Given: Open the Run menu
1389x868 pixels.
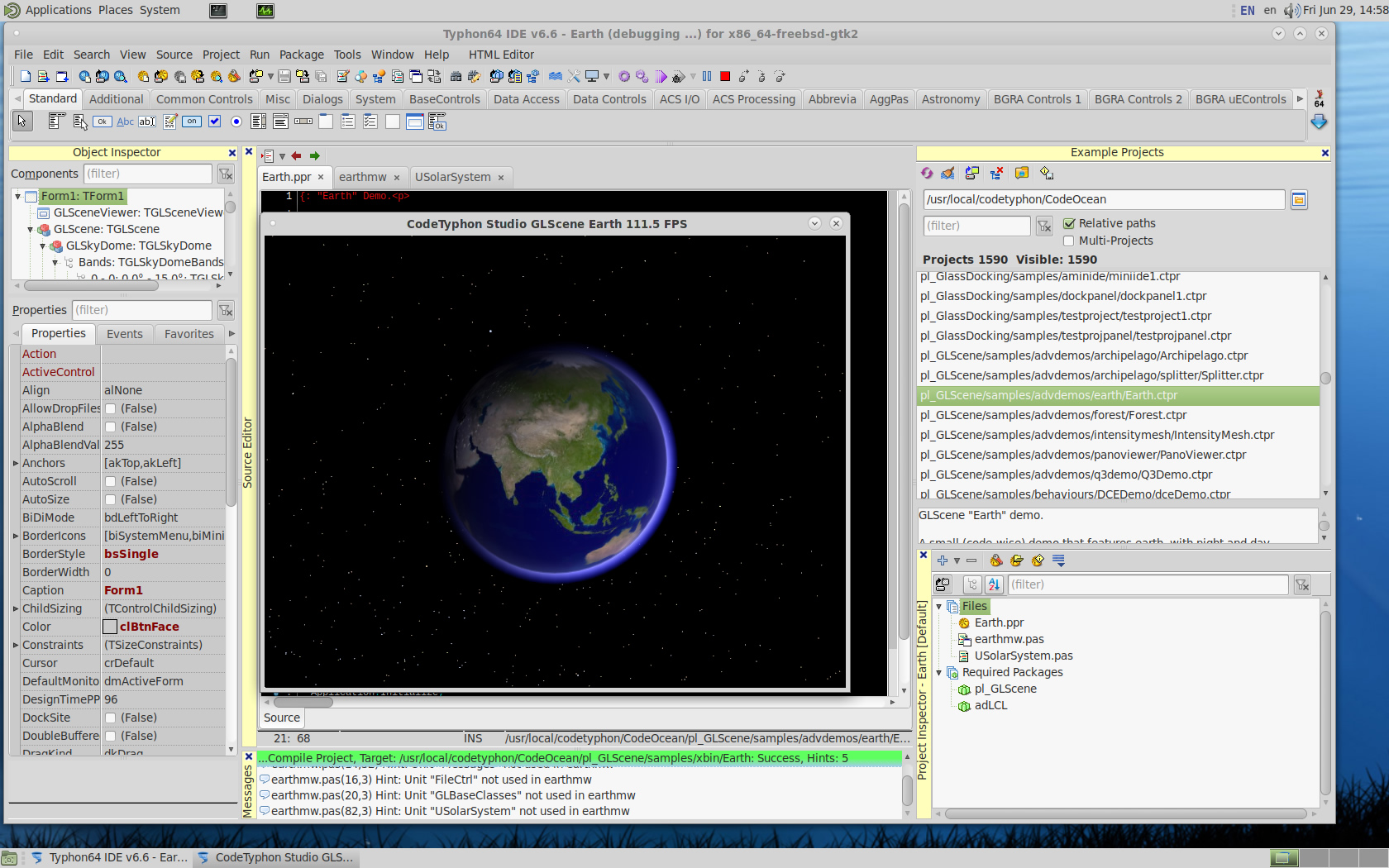Looking at the screenshot, I should [260, 55].
